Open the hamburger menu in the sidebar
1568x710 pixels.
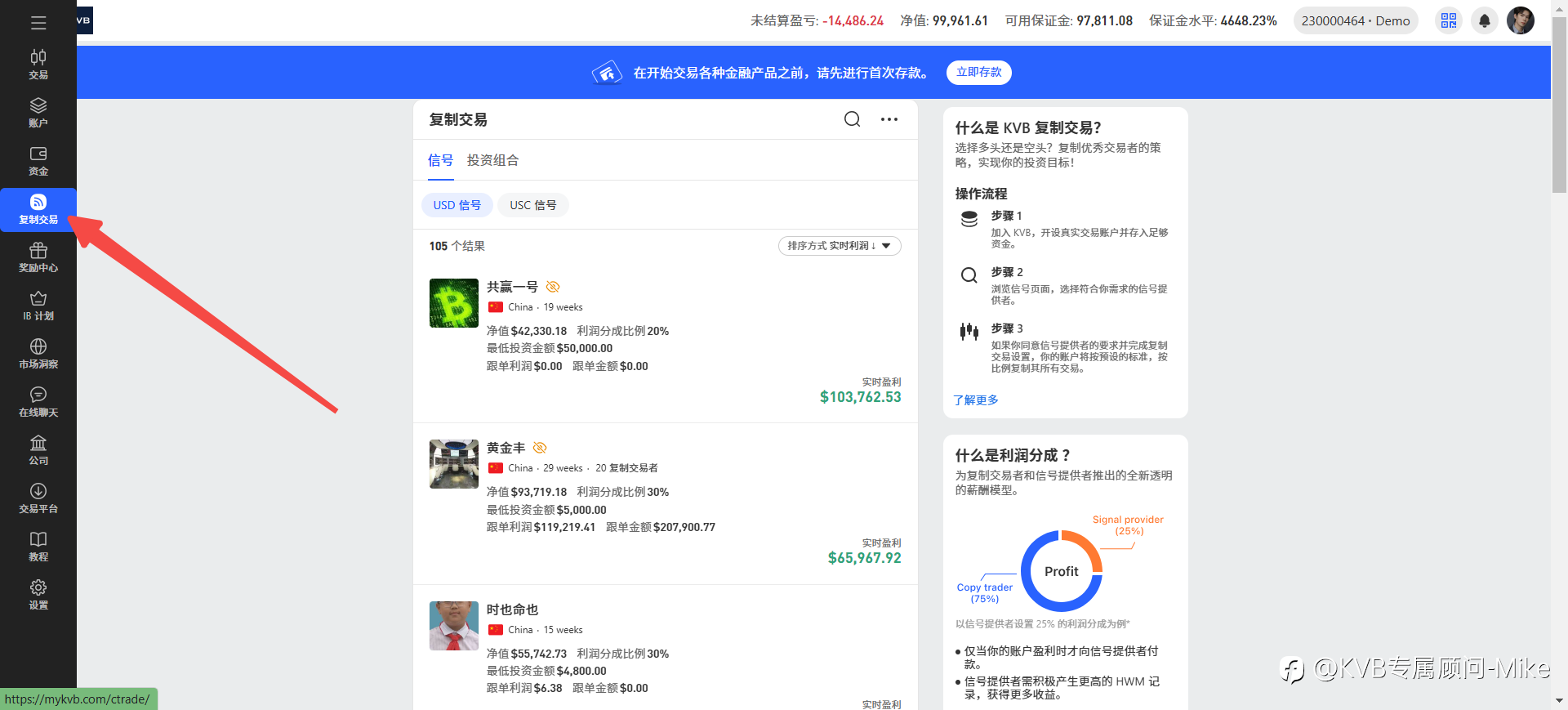point(38,23)
